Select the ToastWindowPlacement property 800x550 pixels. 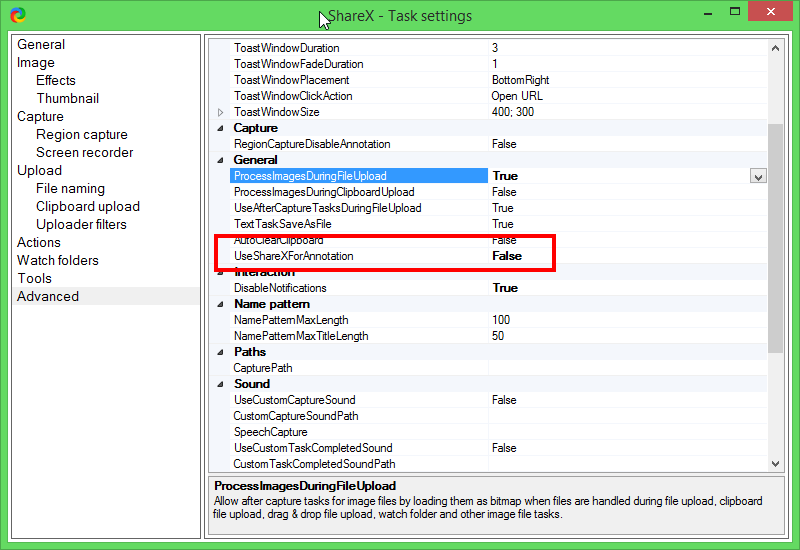(291, 80)
